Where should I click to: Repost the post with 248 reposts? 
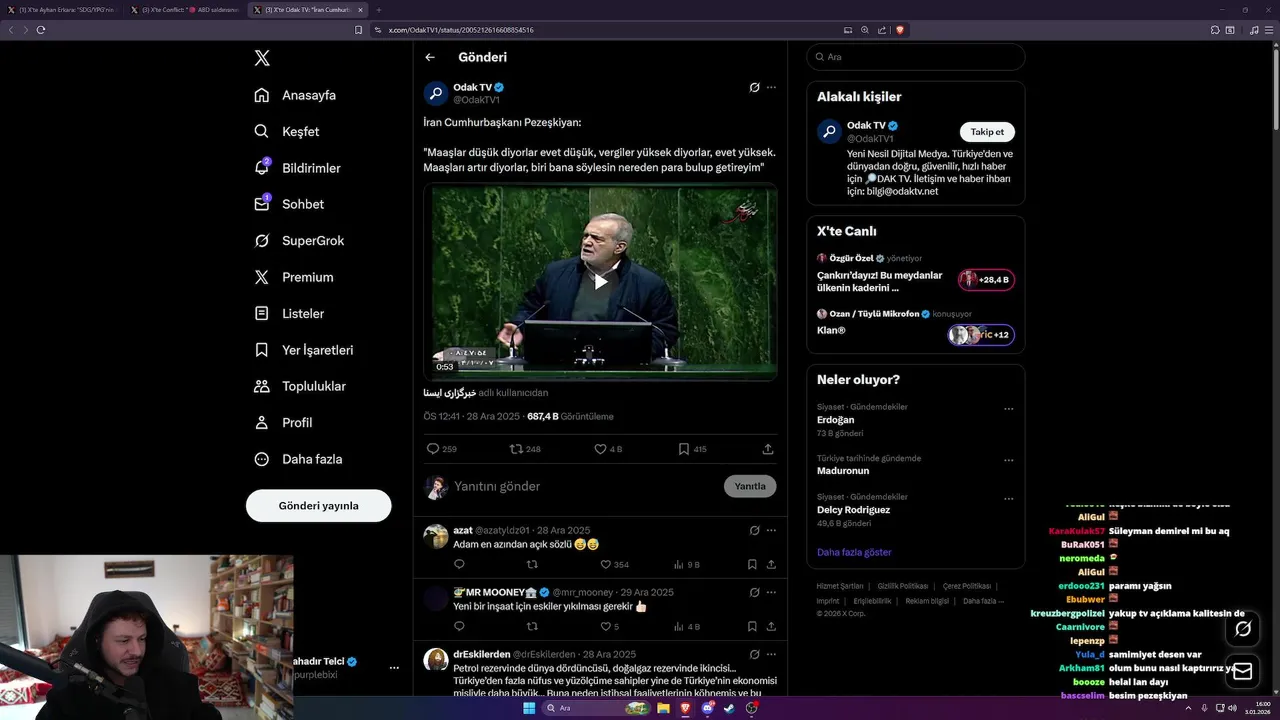click(525, 449)
